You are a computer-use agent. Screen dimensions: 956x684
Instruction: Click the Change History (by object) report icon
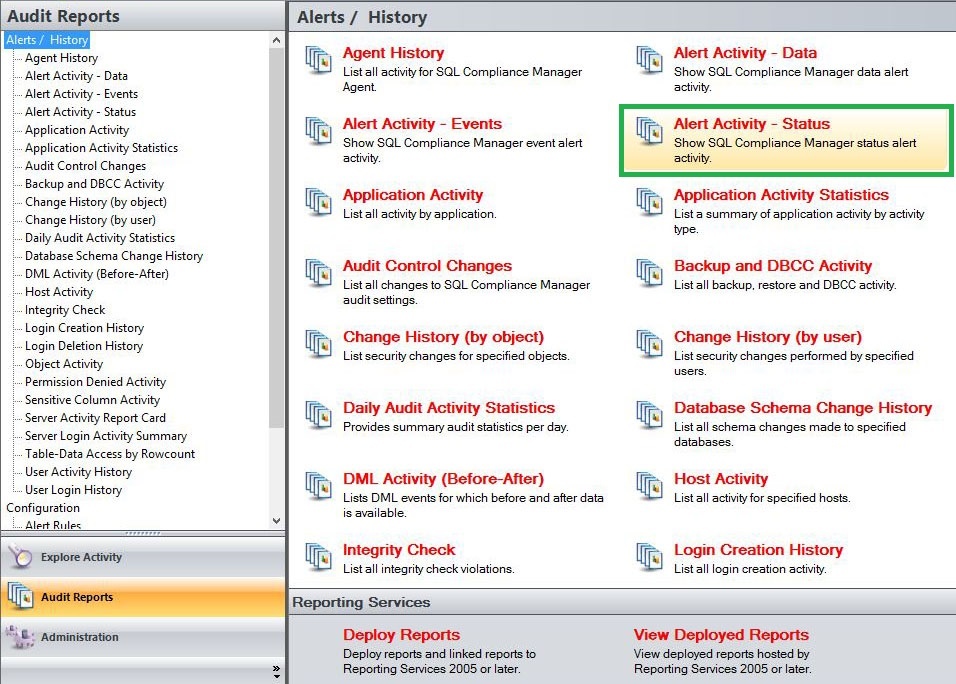click(x=318, y=344)
